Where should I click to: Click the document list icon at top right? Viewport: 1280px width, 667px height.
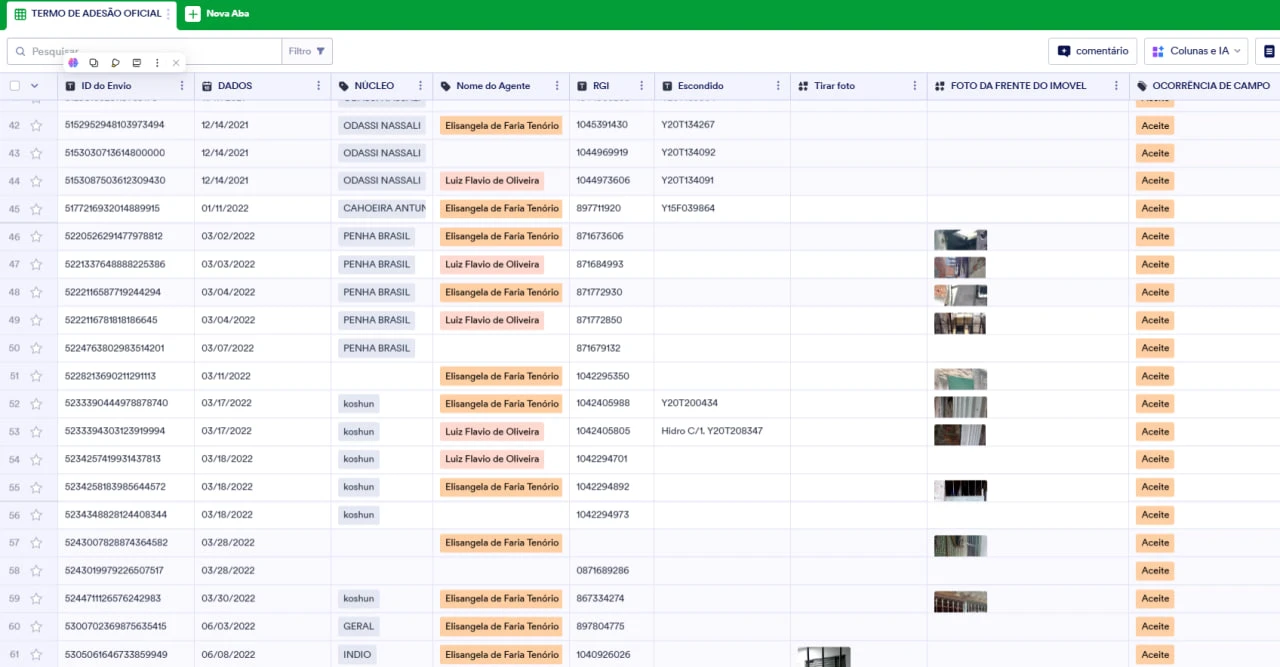(x=1268, y=50)
